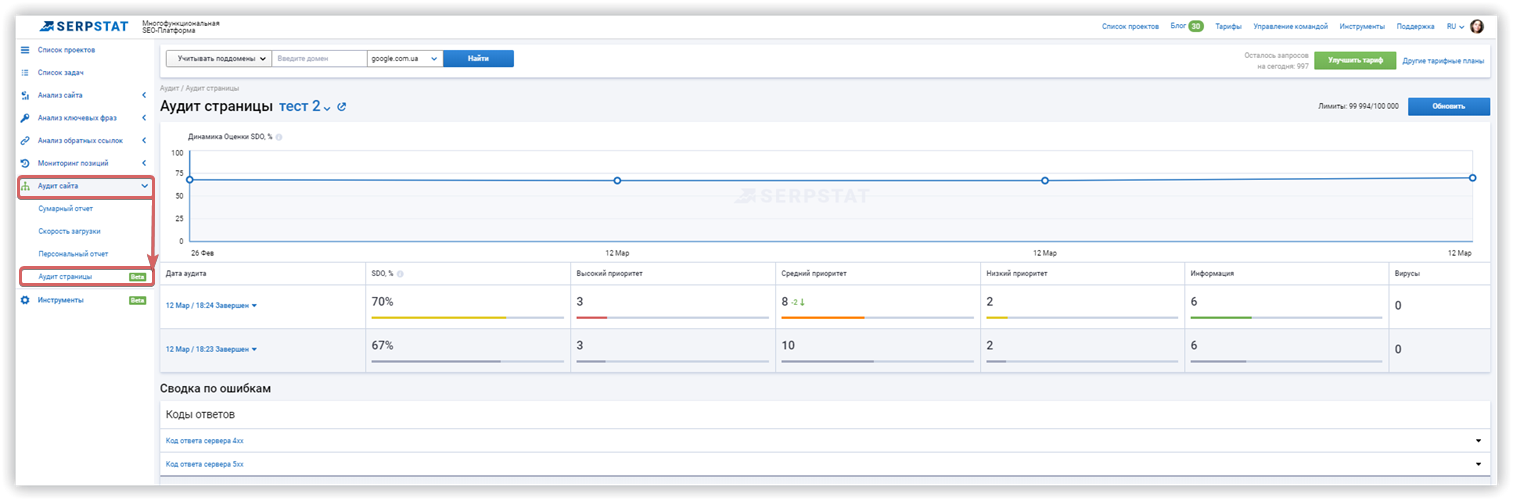This screenshot has width=1513, height=501.
Task: Open the Другие тарифные планы link
Action: click(x=1443, y=60)
